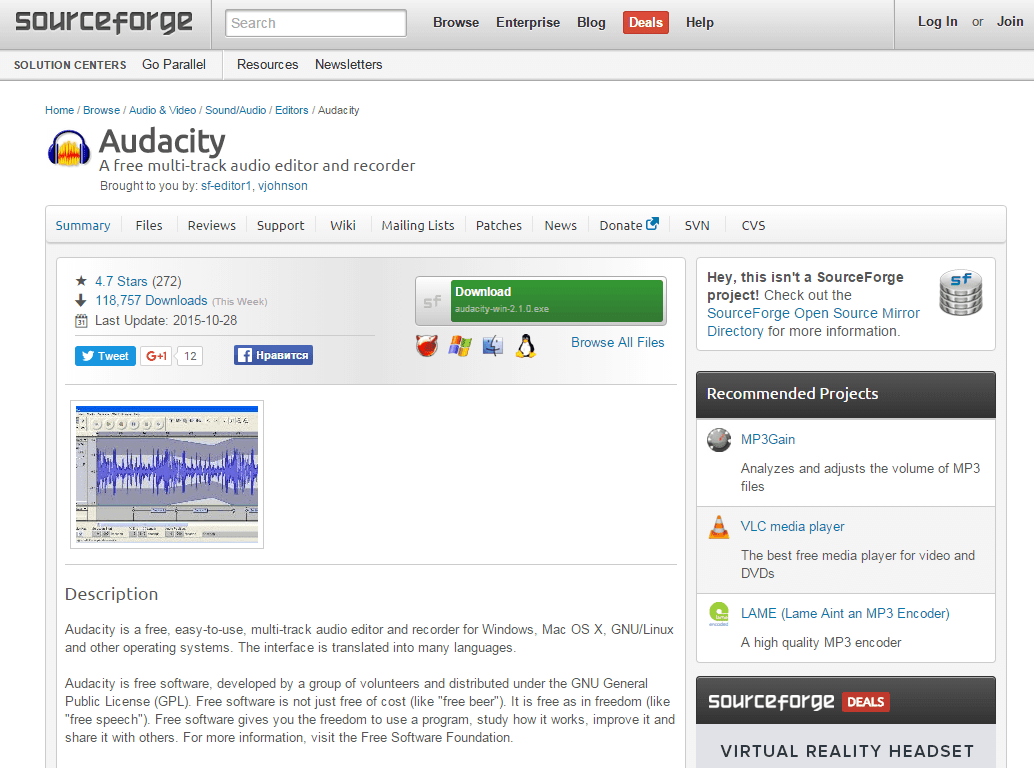Open the VLC media player link

[792, 527]
